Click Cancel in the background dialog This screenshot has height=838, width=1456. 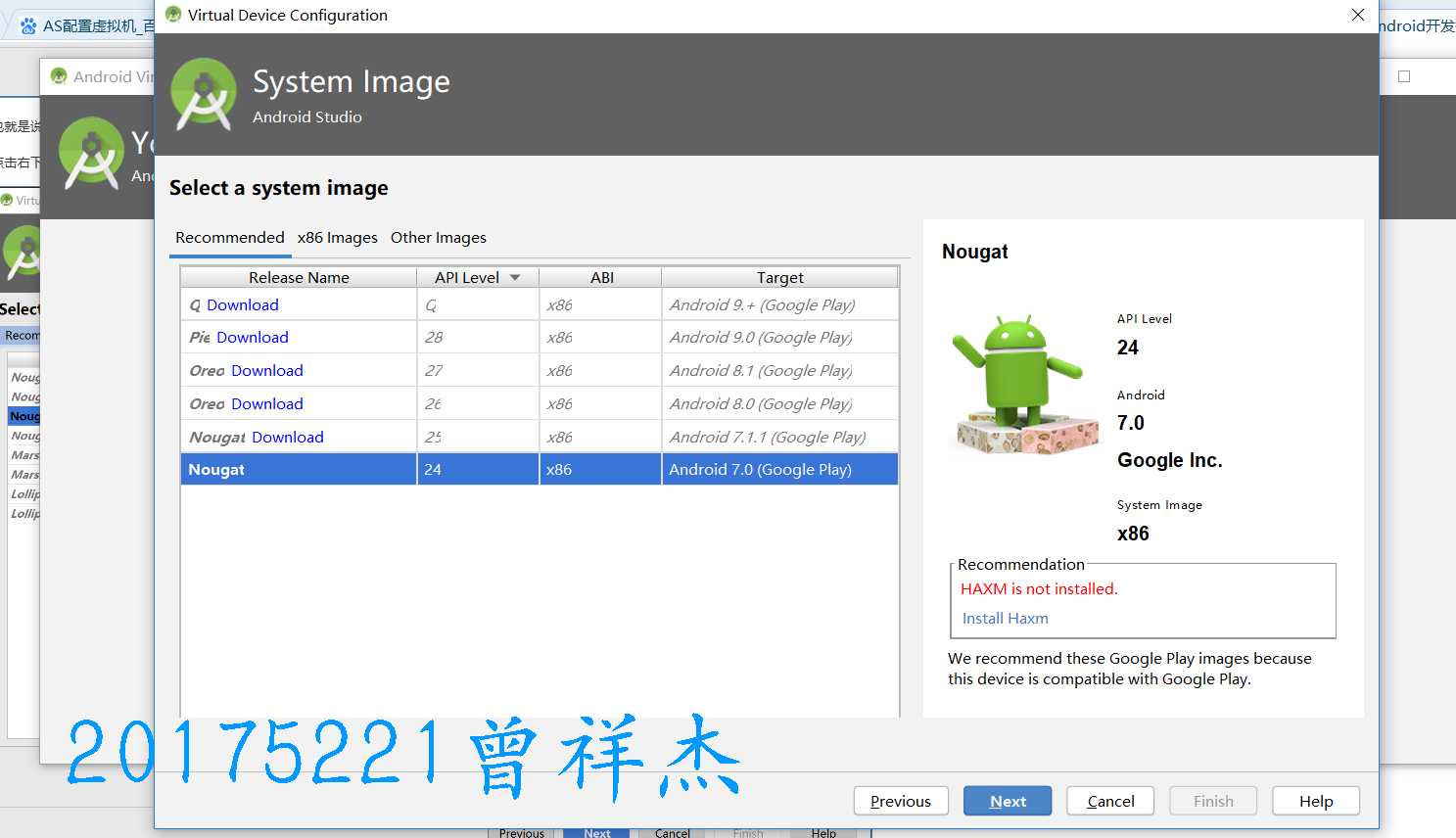tap(672, 833)
